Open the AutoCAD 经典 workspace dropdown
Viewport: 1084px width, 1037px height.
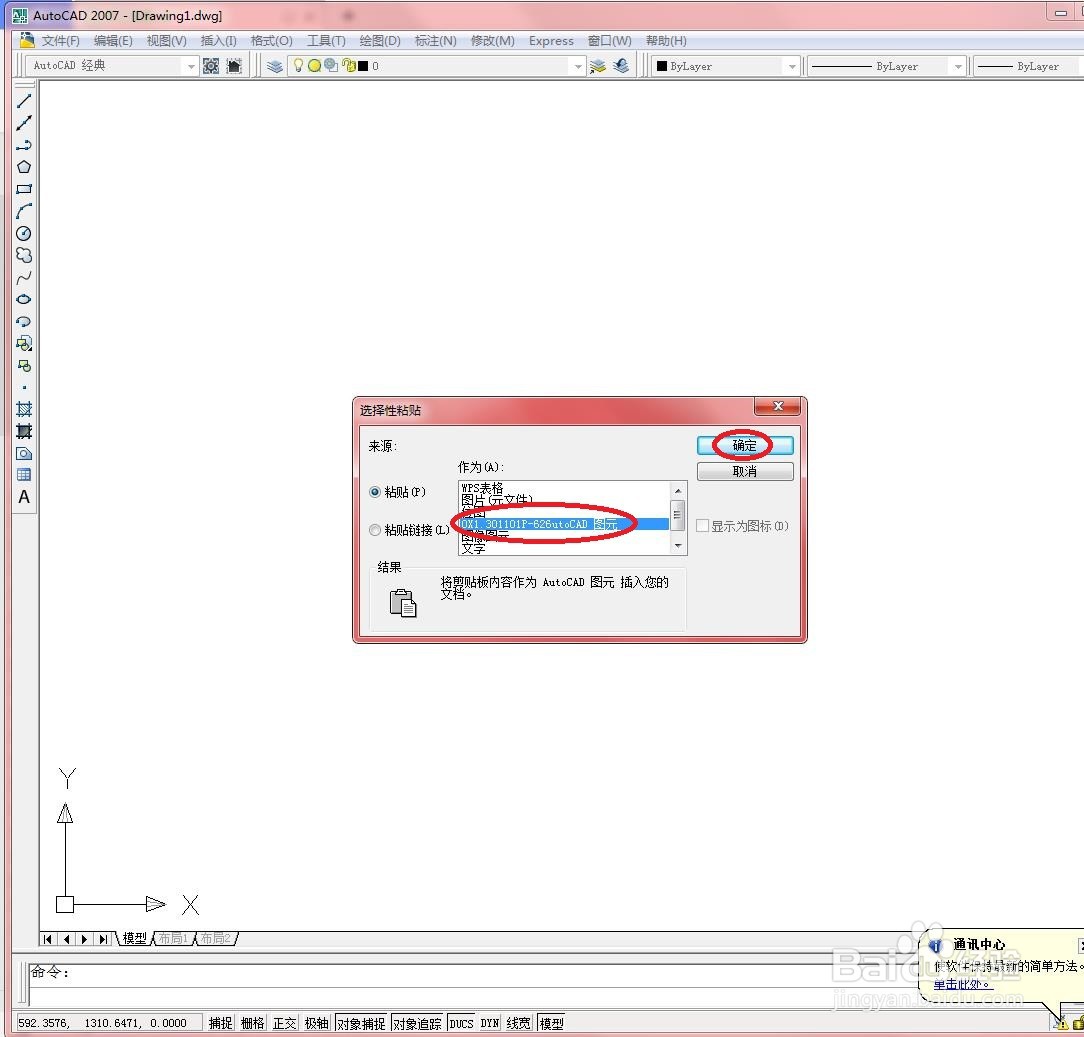click(191, 66)
